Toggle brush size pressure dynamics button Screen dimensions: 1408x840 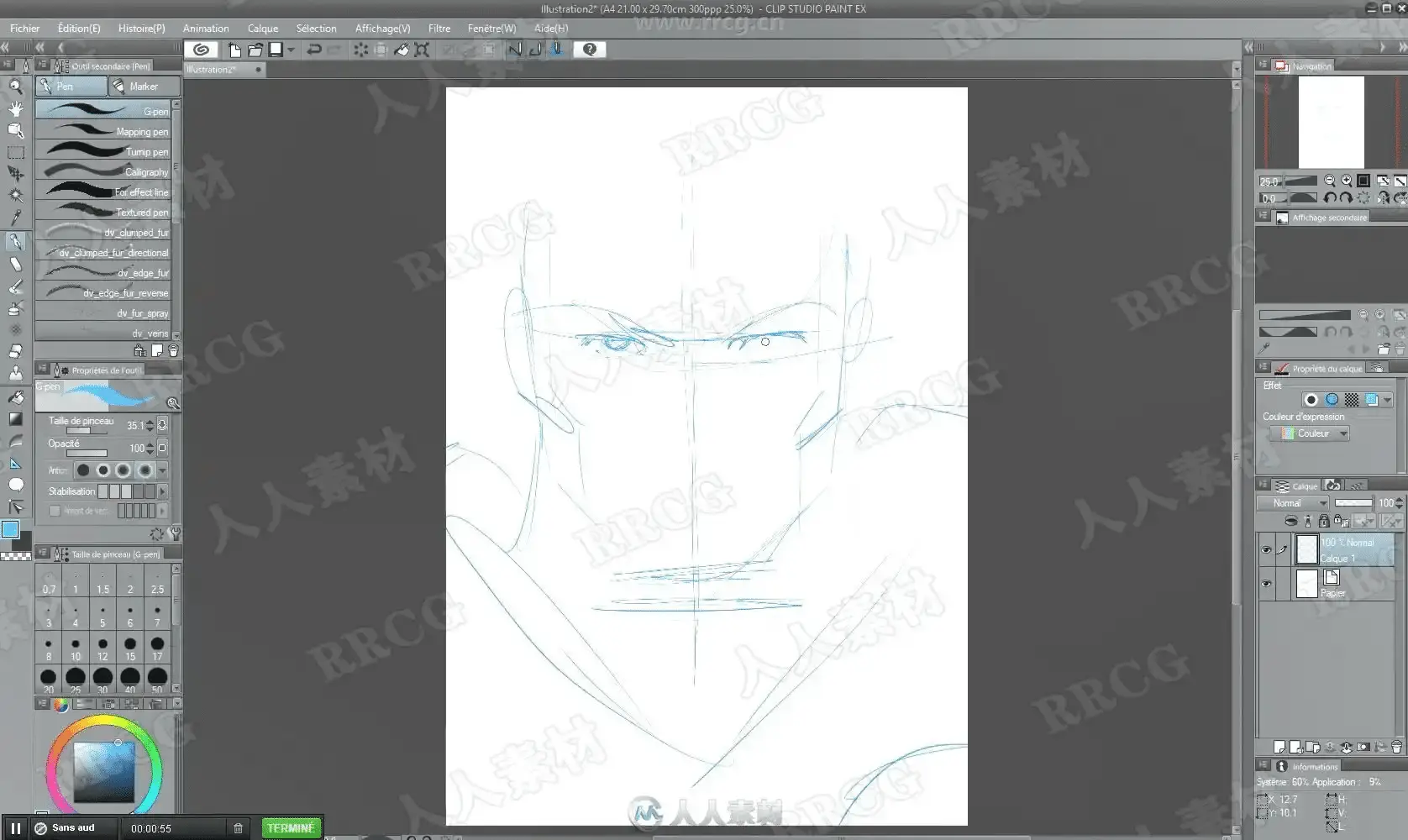tap(162, 425)
